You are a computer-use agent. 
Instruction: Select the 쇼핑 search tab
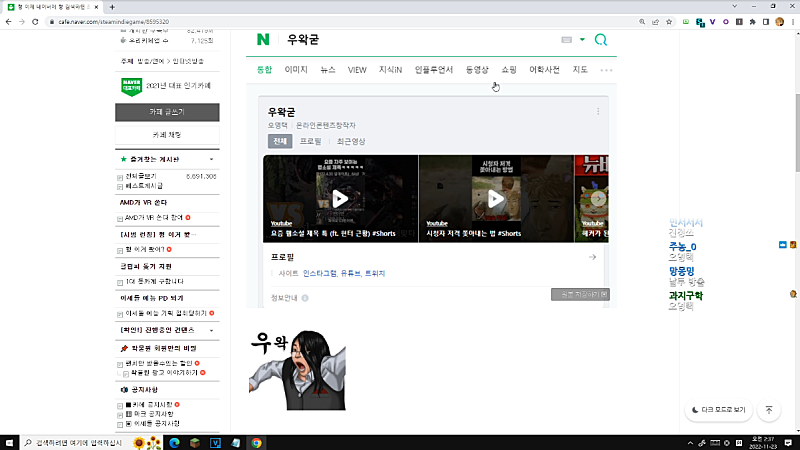tap(509, 70)
